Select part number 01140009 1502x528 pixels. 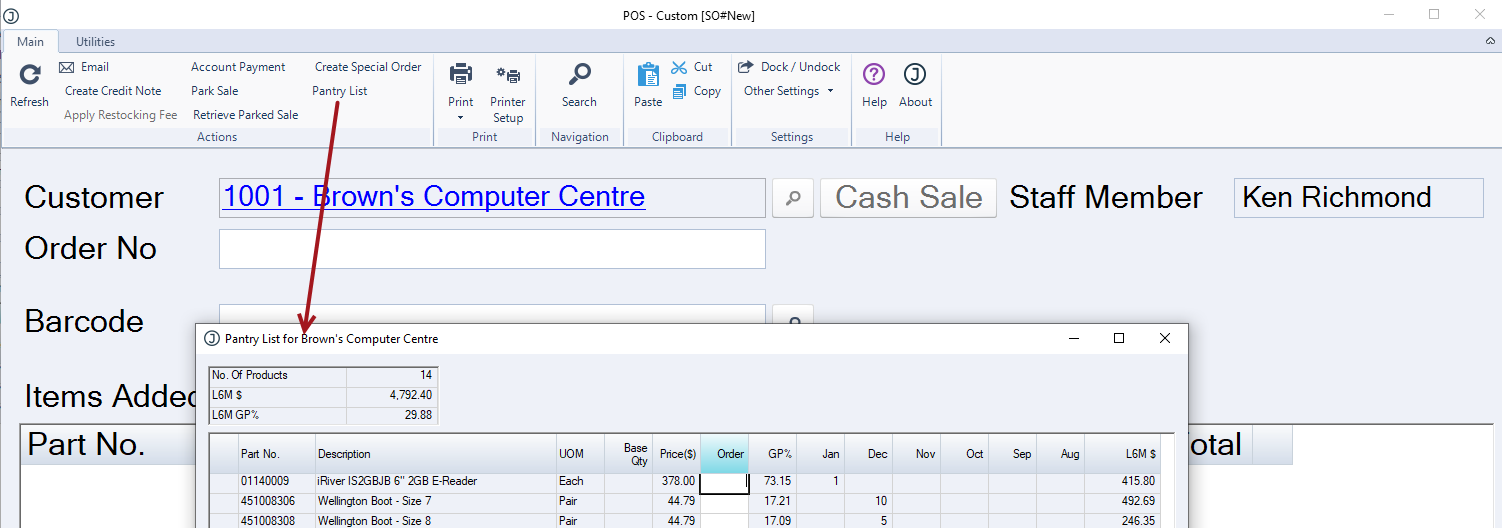click(265, 482)
